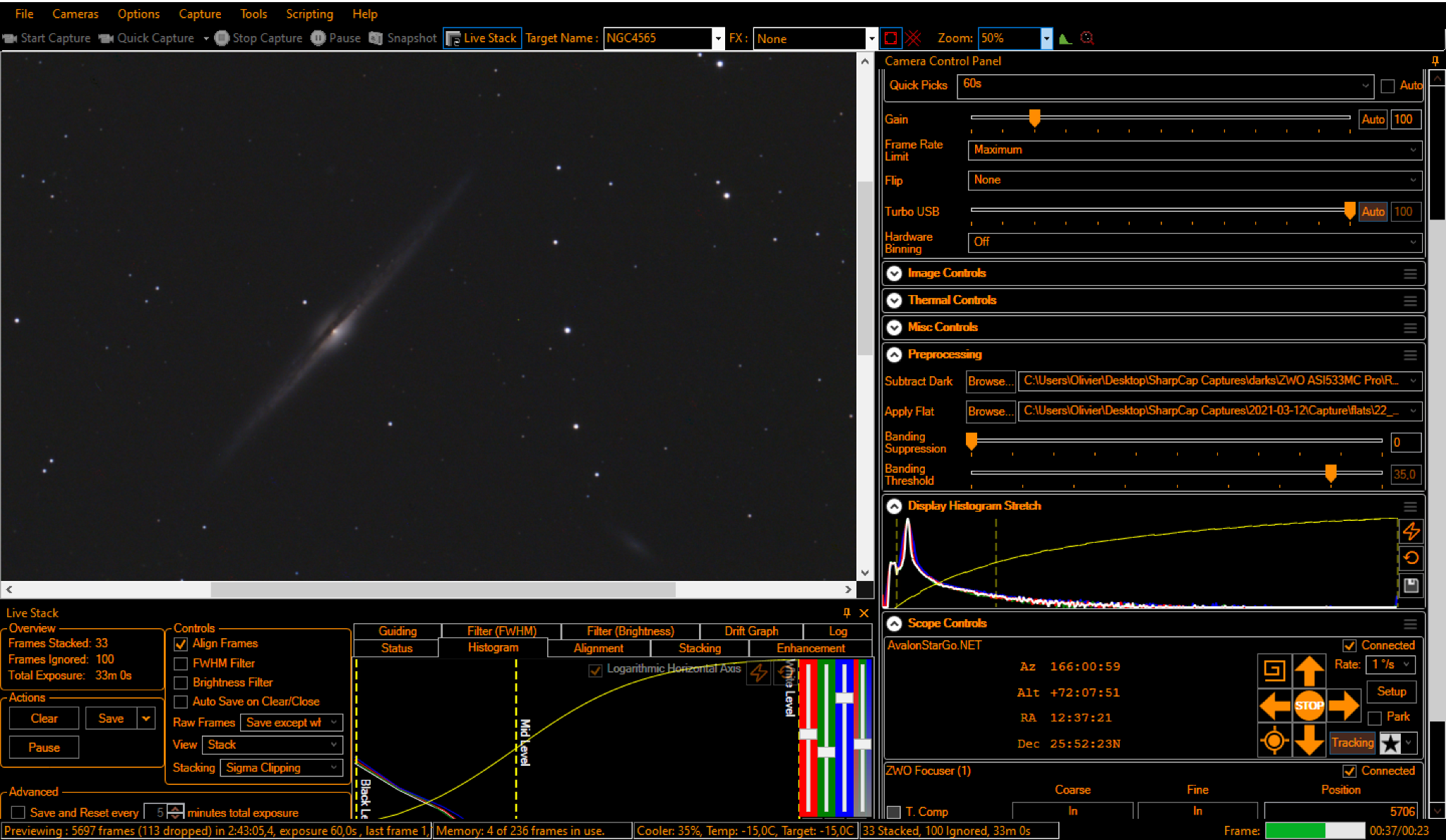This screenshot has height=840, width=1446.
Task: Open the File menu
Action: (x=24, y=13)
